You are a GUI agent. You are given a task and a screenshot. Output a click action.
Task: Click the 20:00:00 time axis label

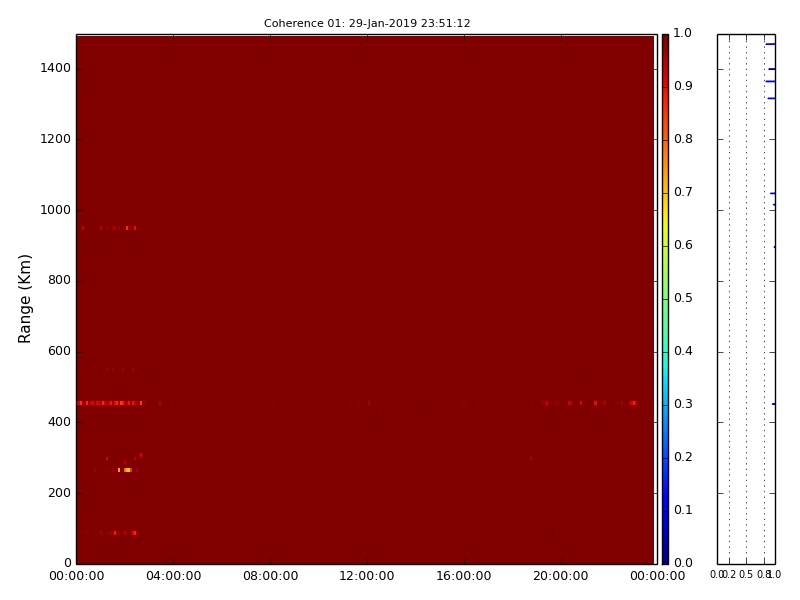[561, 576]
